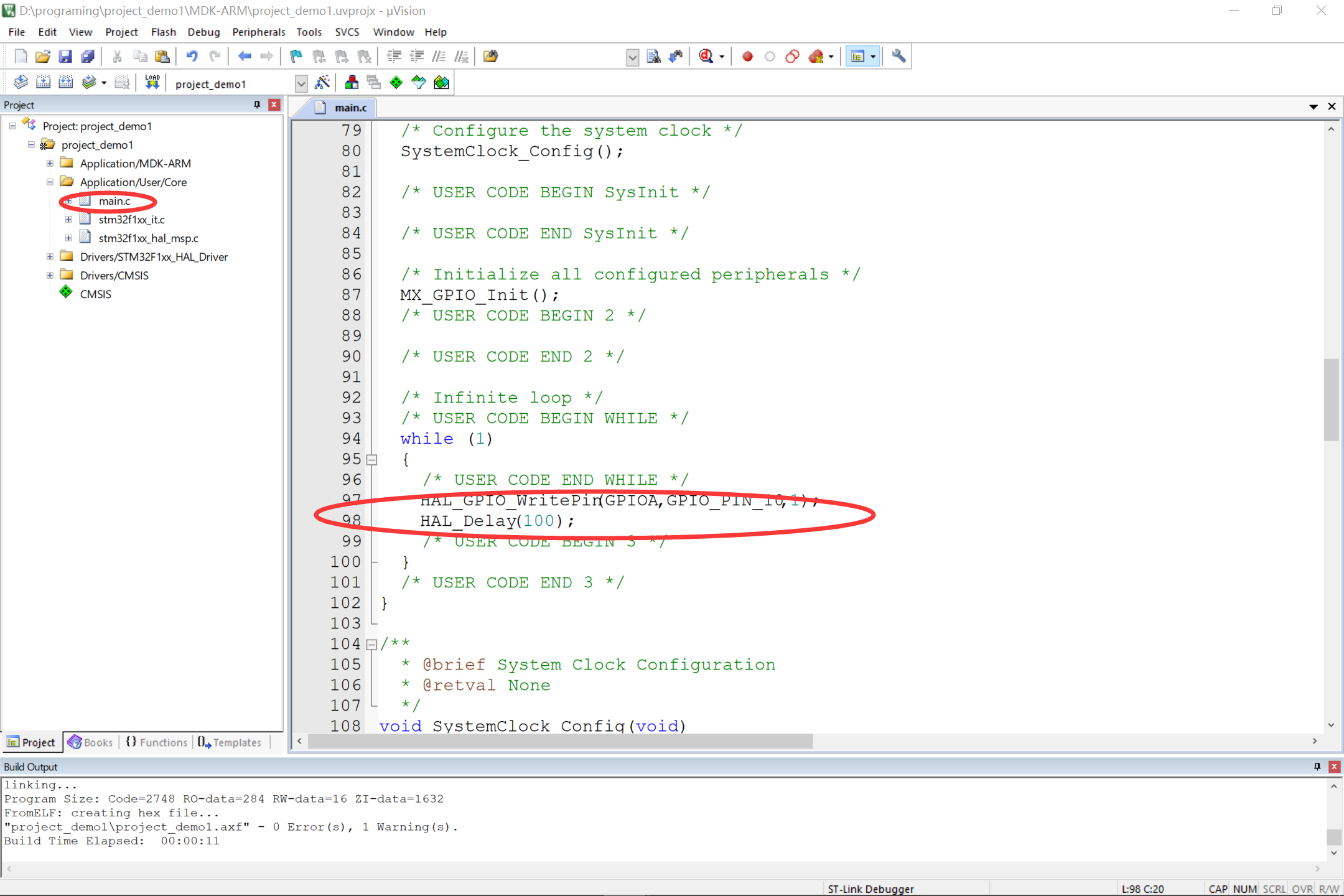Open the Flash menu
Screen dimensions: 1344x896
click(163, 32)
